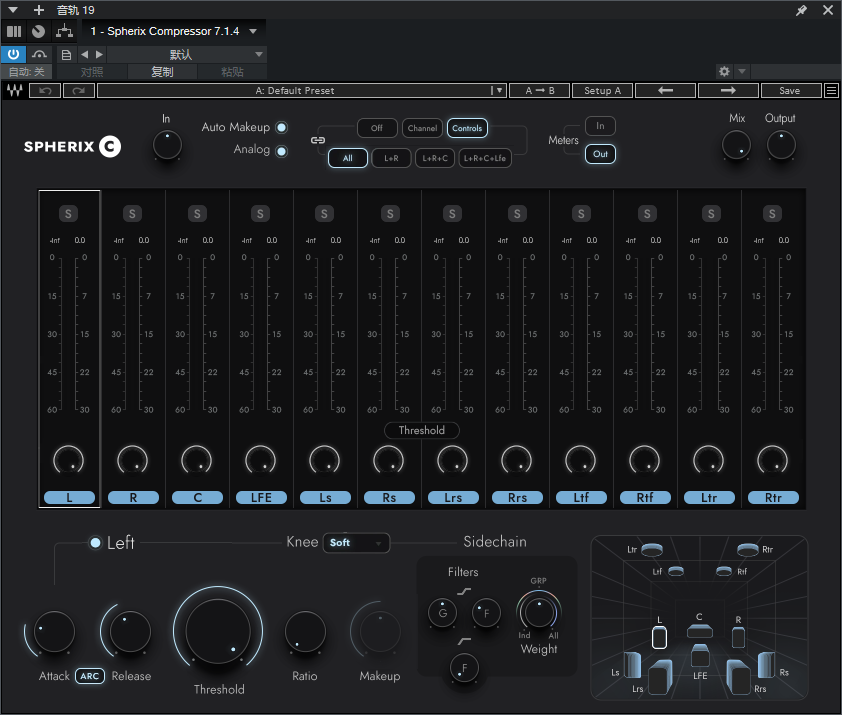Click the Attack knob
The height and width of the screenshot is (715, 842).
point(54,632)
